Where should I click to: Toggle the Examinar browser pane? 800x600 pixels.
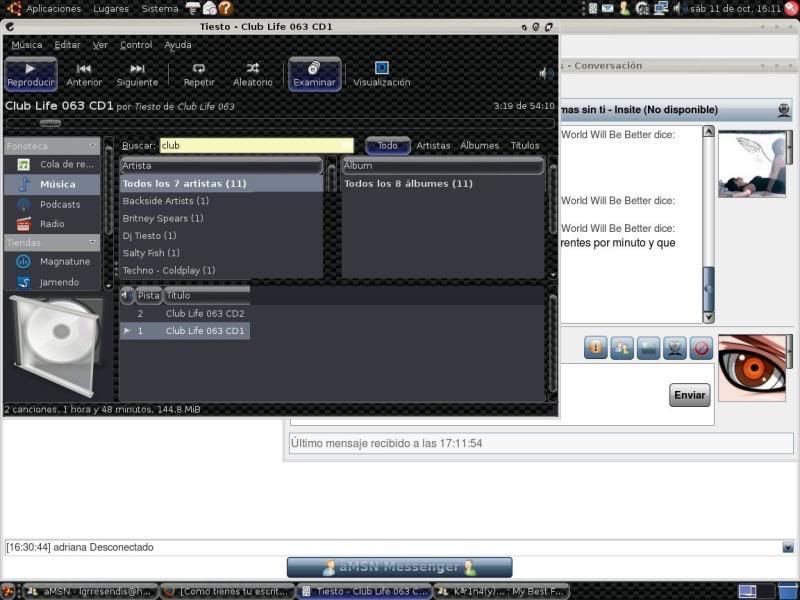pyautogui.click(x=314, y=74)
